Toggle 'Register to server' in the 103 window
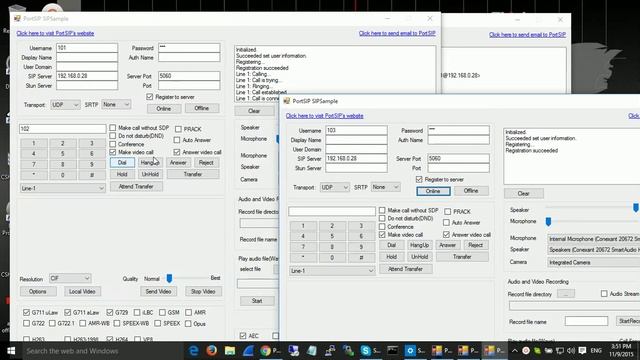Image resolution: width=640 pixels, height=360 pixels. click(419, 179)
